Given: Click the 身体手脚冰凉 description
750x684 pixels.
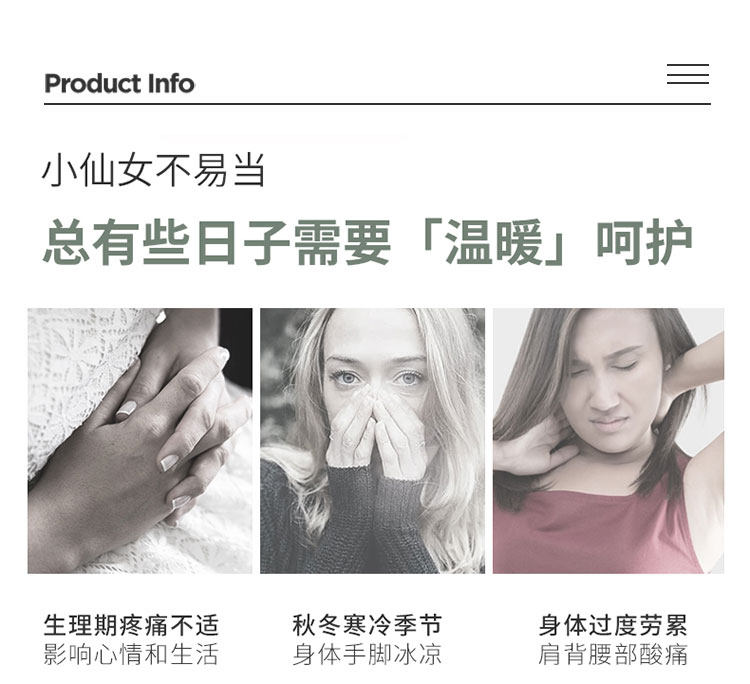Looking at the screenshot, I should pyautogui.click(x=367, y=654).
